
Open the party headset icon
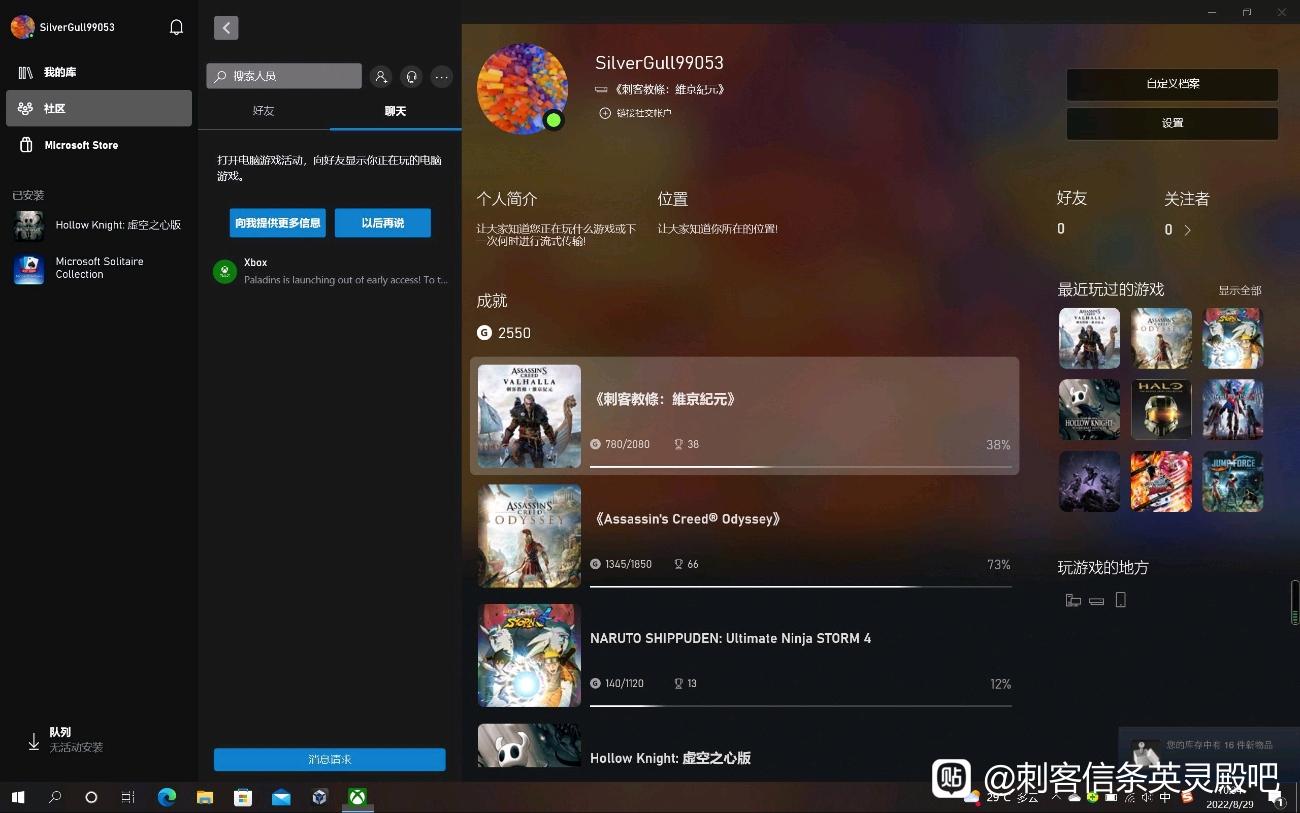(x=411, y=76)
